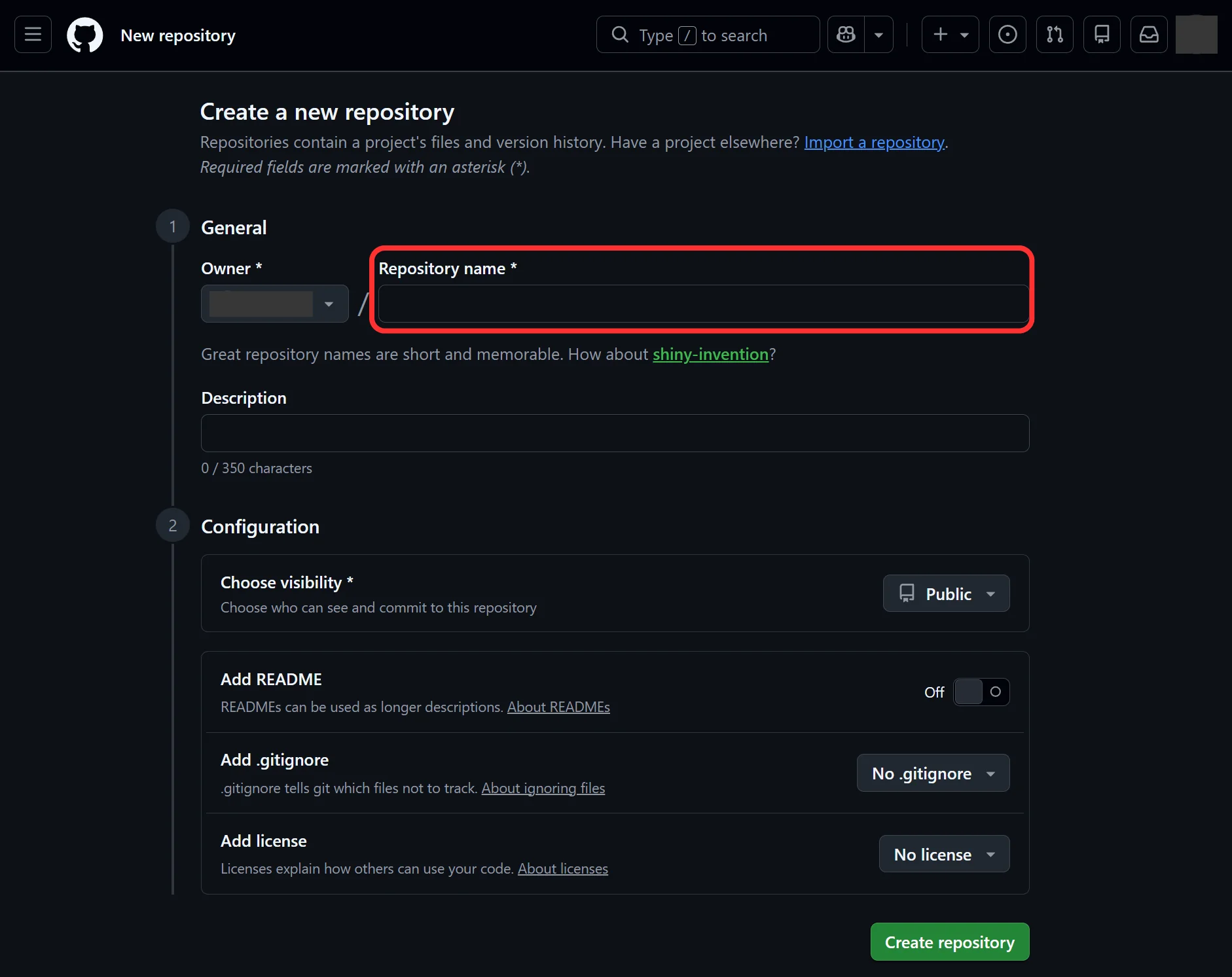Open the Pull requests icon in header

coord(1055,34)
